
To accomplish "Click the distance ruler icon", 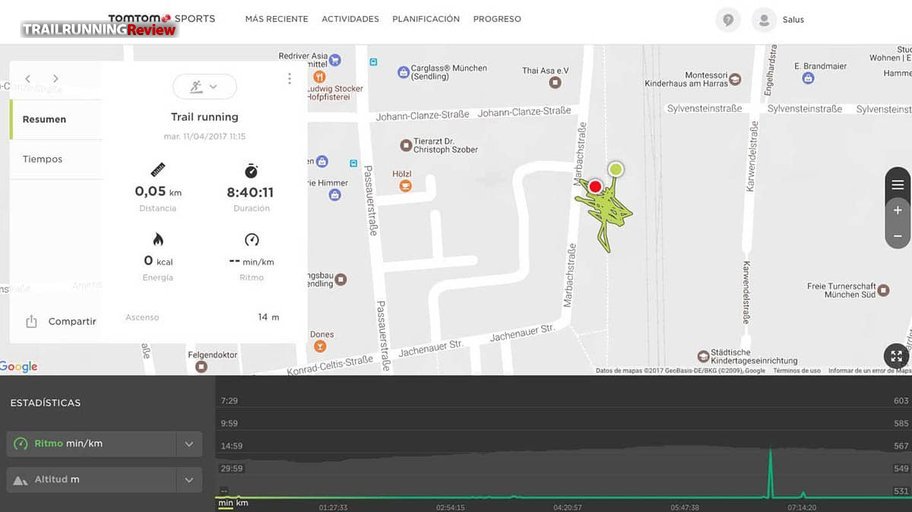I will click(x=158, y=169).
